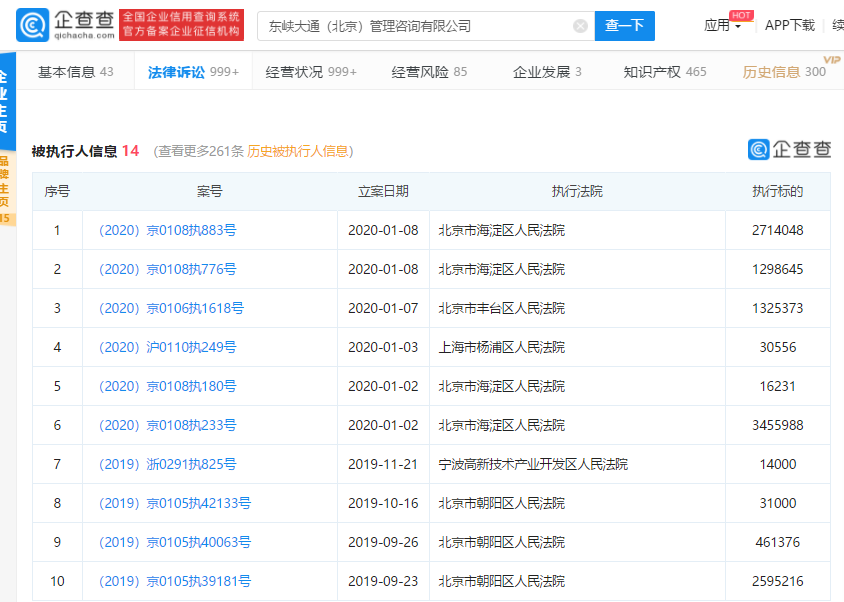Select the execution amount 461376
Screen dimensions: 844x602
click(x=778, y=542)
